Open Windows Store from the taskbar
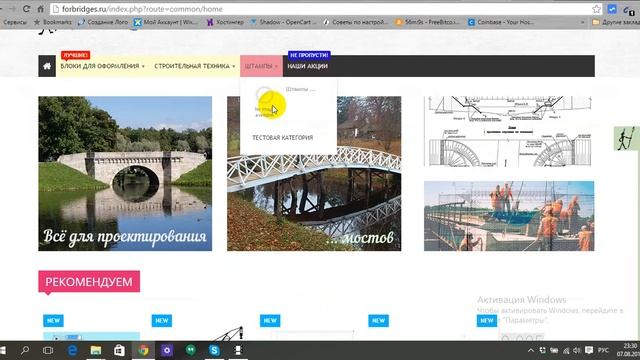The width and height of the screenshot is (640, 360). (119, 350)
